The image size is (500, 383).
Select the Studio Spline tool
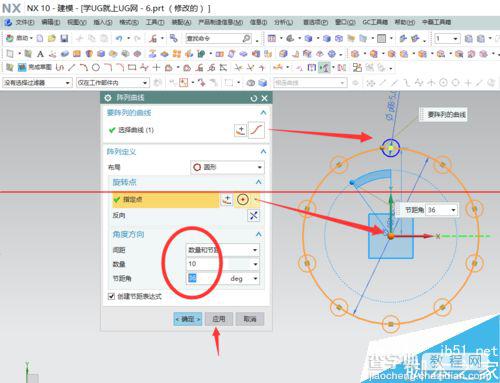[144, 68]
